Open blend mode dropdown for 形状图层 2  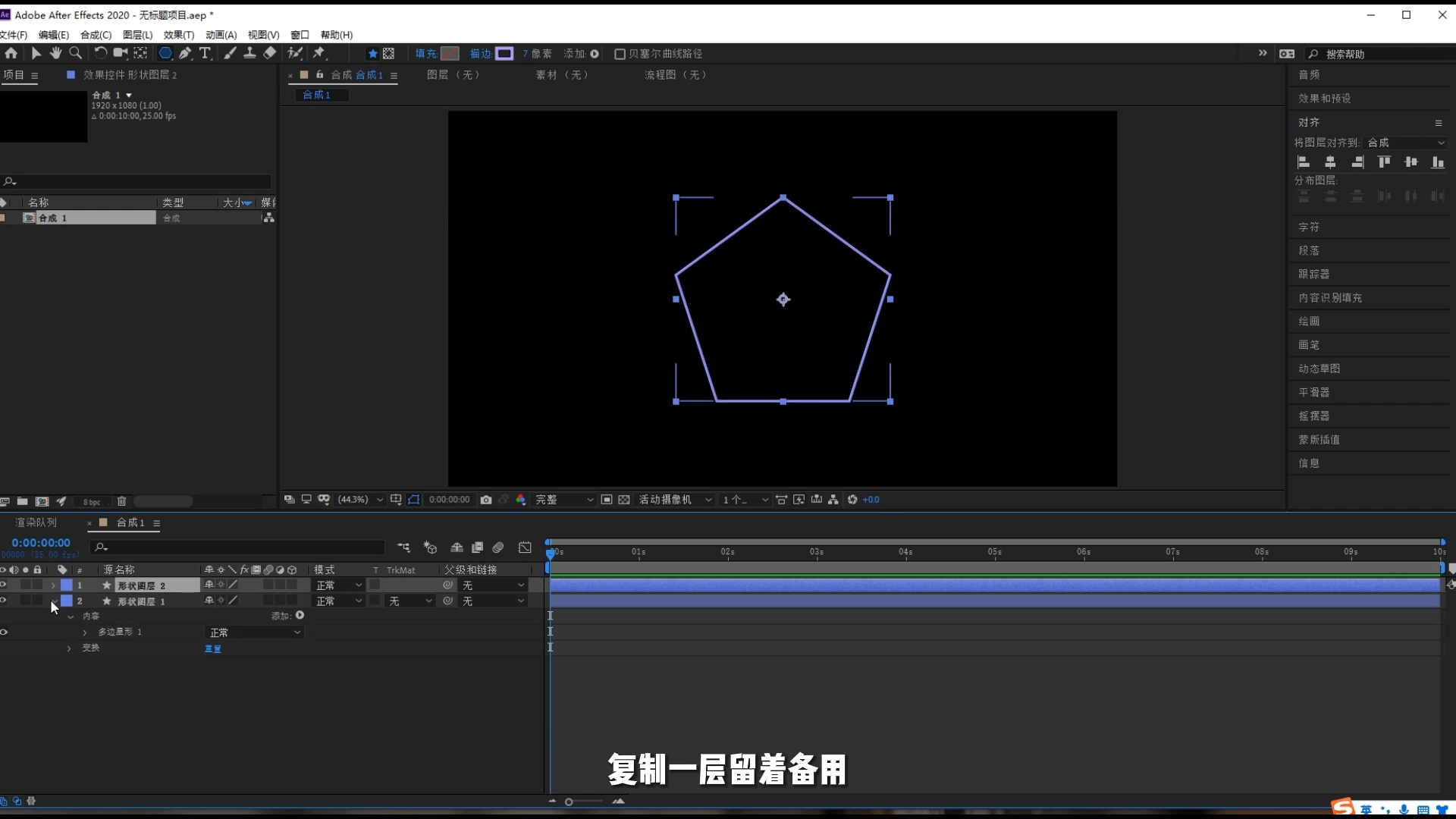pyautogui.click(x=339, y=585)
